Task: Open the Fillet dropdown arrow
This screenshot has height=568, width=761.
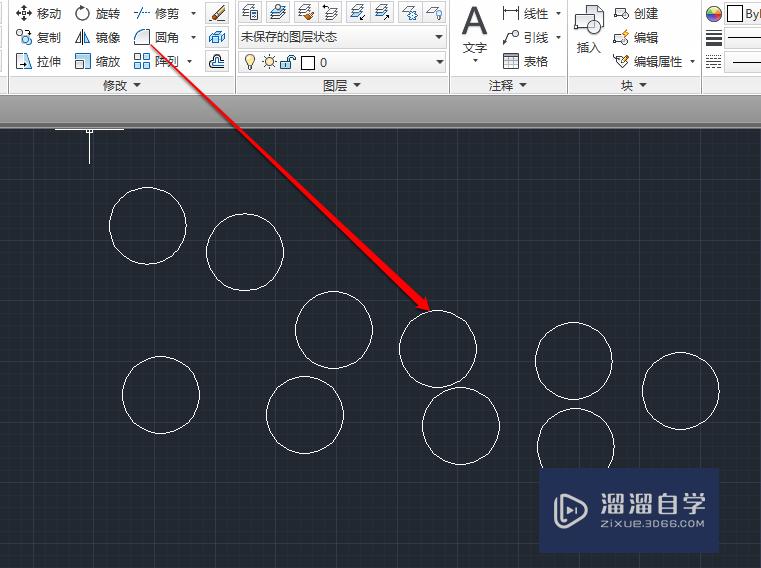Action: 194,37
